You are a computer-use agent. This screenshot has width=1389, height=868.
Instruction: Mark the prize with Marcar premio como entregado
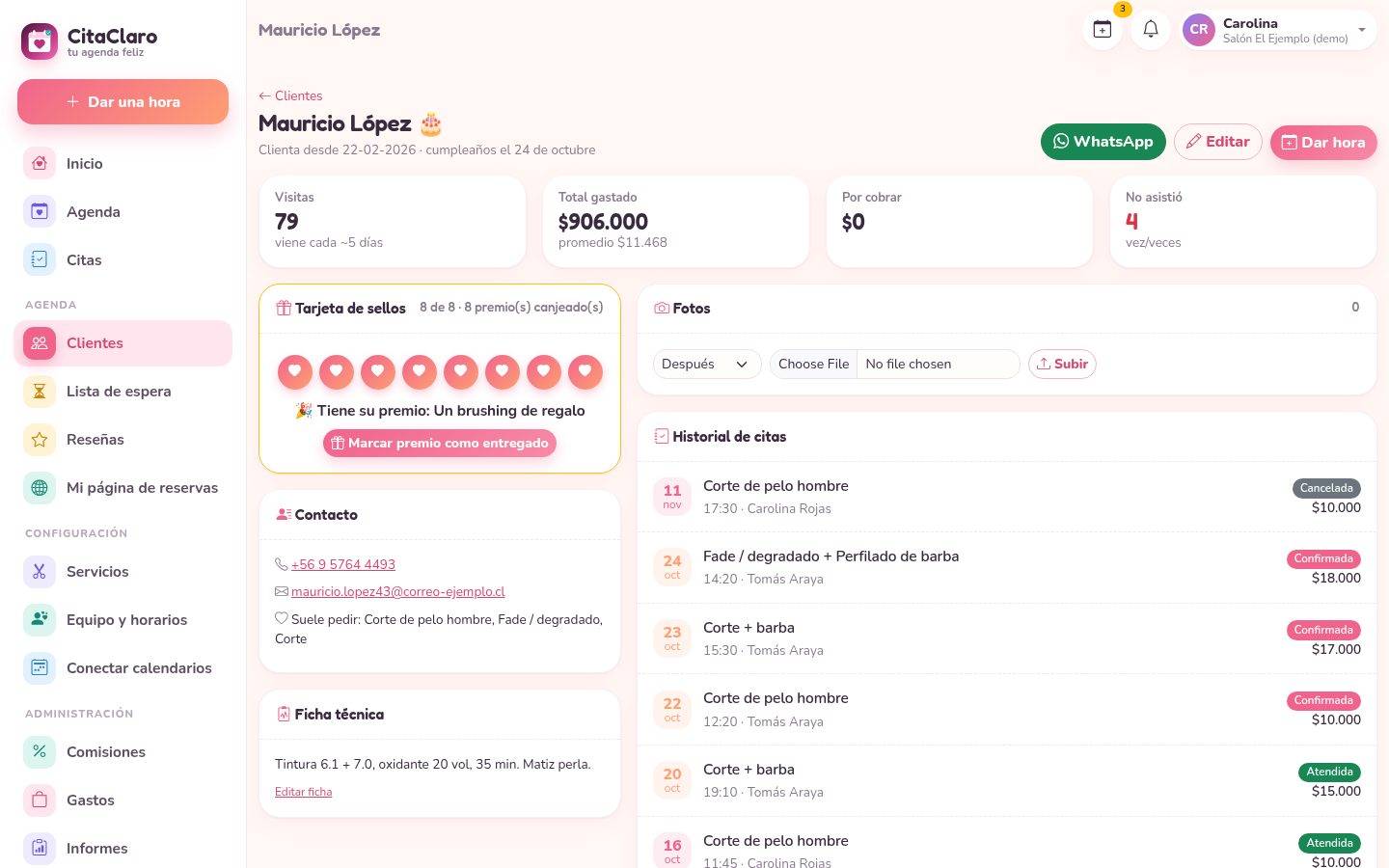[x=440, y=443]
